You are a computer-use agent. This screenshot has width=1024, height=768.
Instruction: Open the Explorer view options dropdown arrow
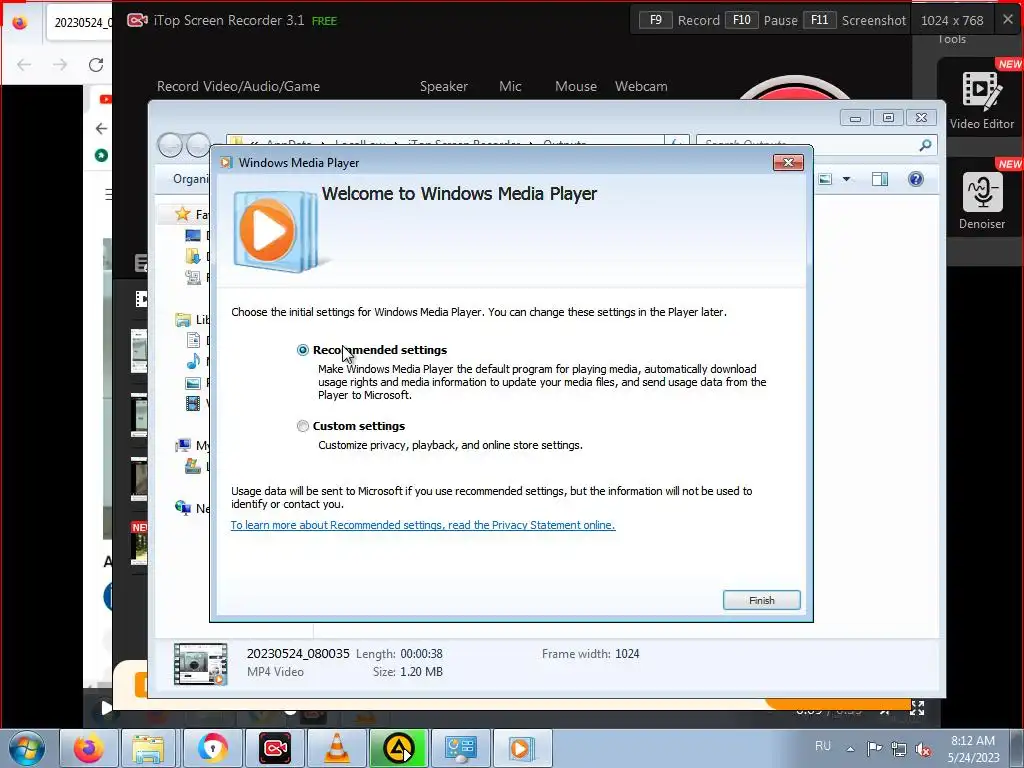846,179
